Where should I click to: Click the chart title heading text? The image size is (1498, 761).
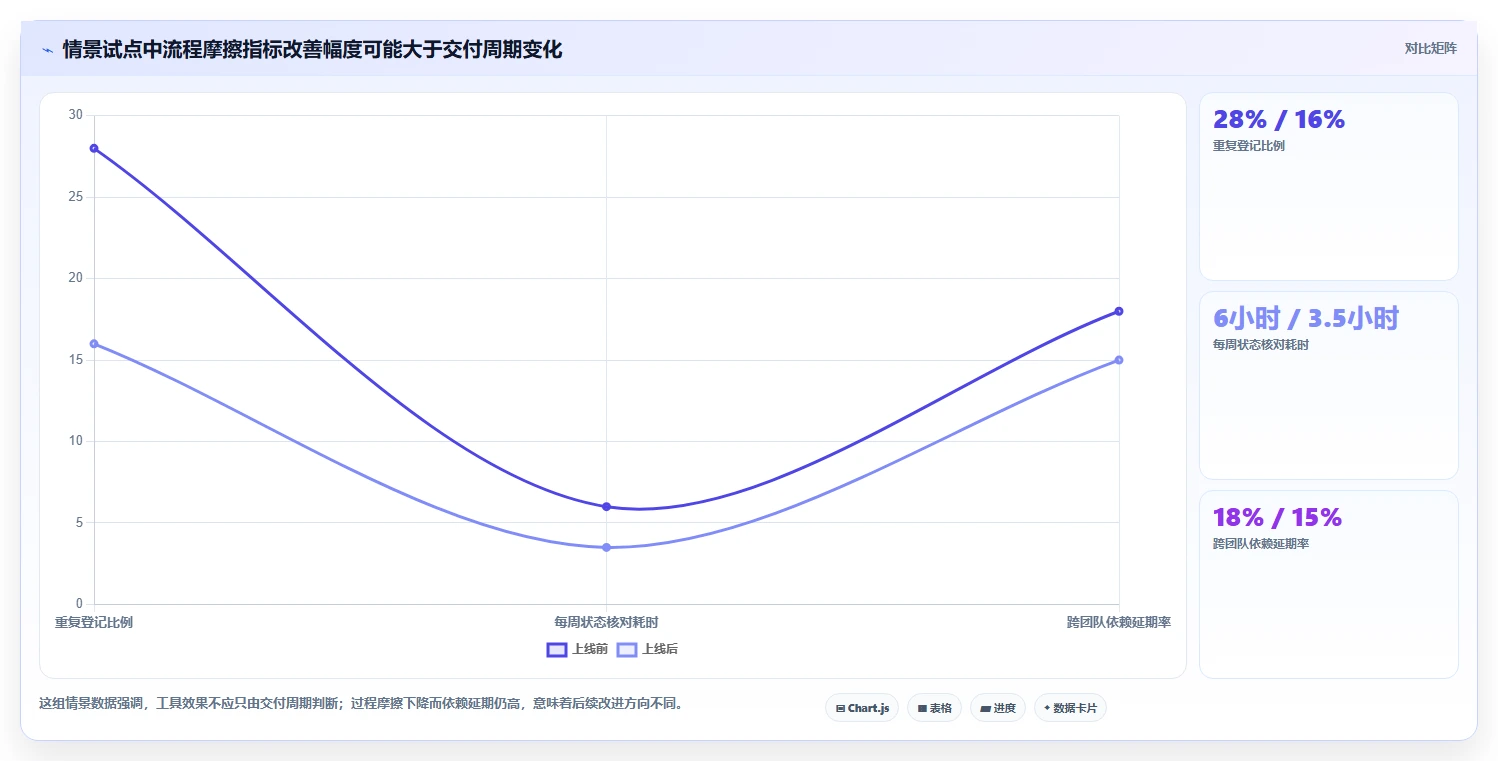coord(312,49)
